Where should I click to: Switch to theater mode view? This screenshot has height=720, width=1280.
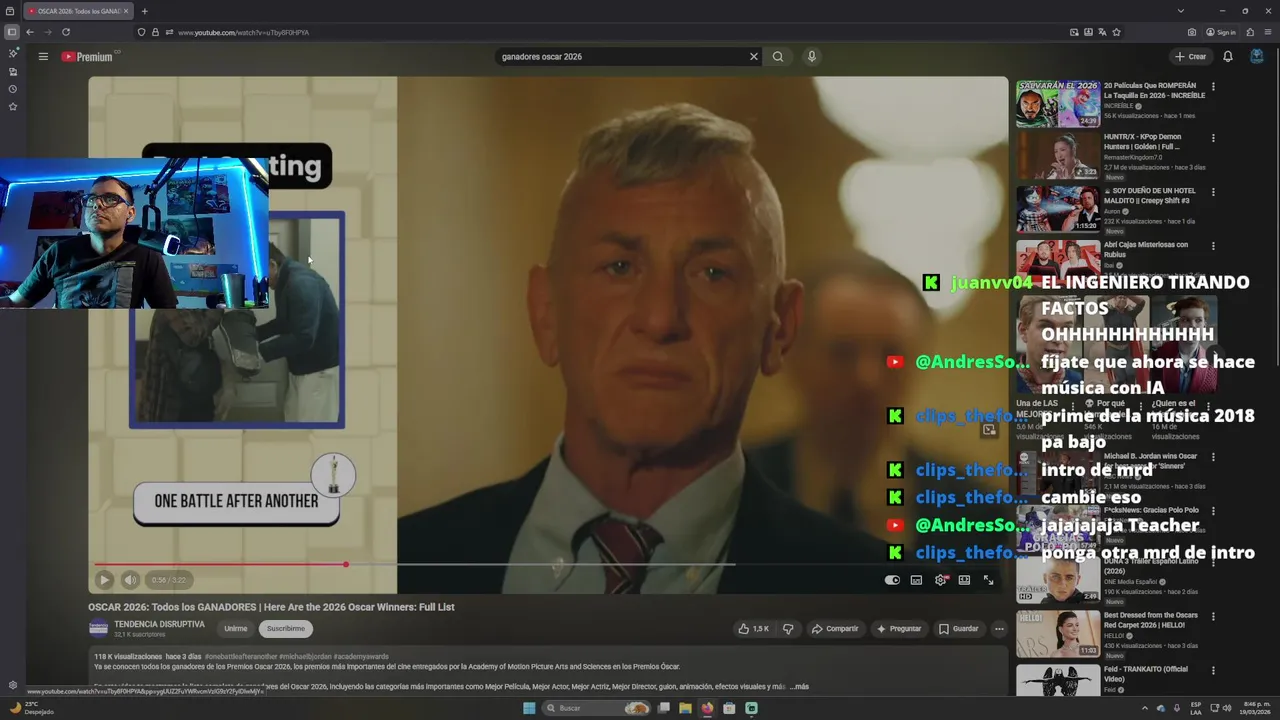click(x=964, y=580)
